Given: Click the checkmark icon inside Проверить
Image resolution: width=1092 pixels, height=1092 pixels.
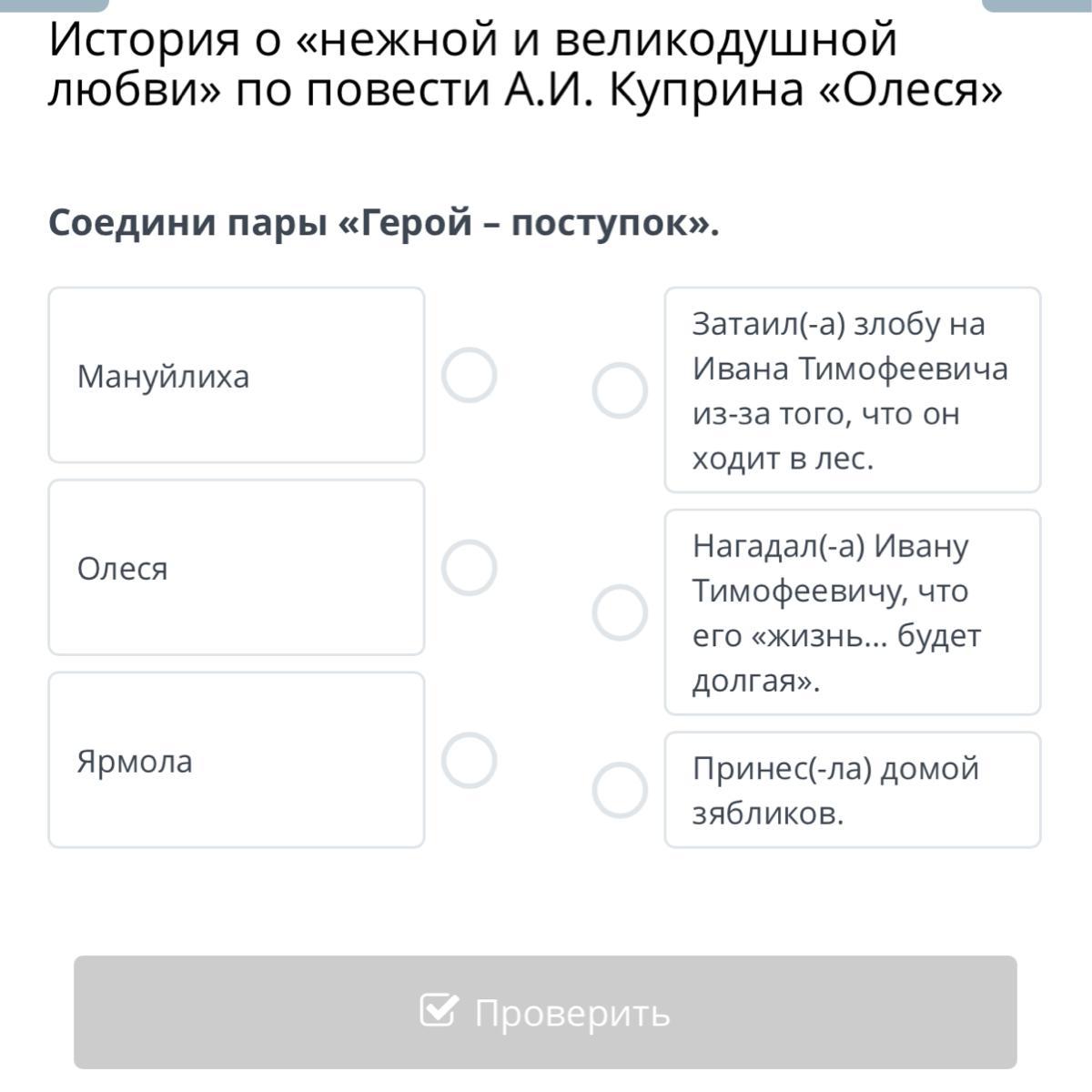Looking at the screenshot, I should tap(439, 1010).
